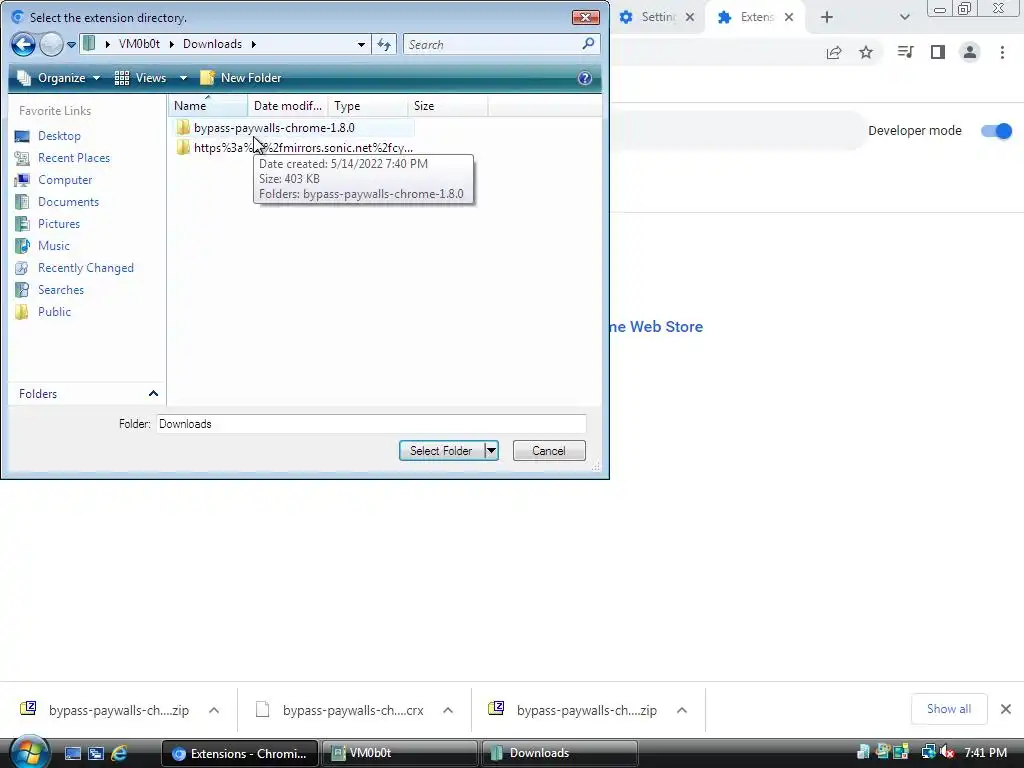The width and height of the screenshot is (1024, 768).
Task: Click the Folder name input field
Action: [x=371, y=424]
